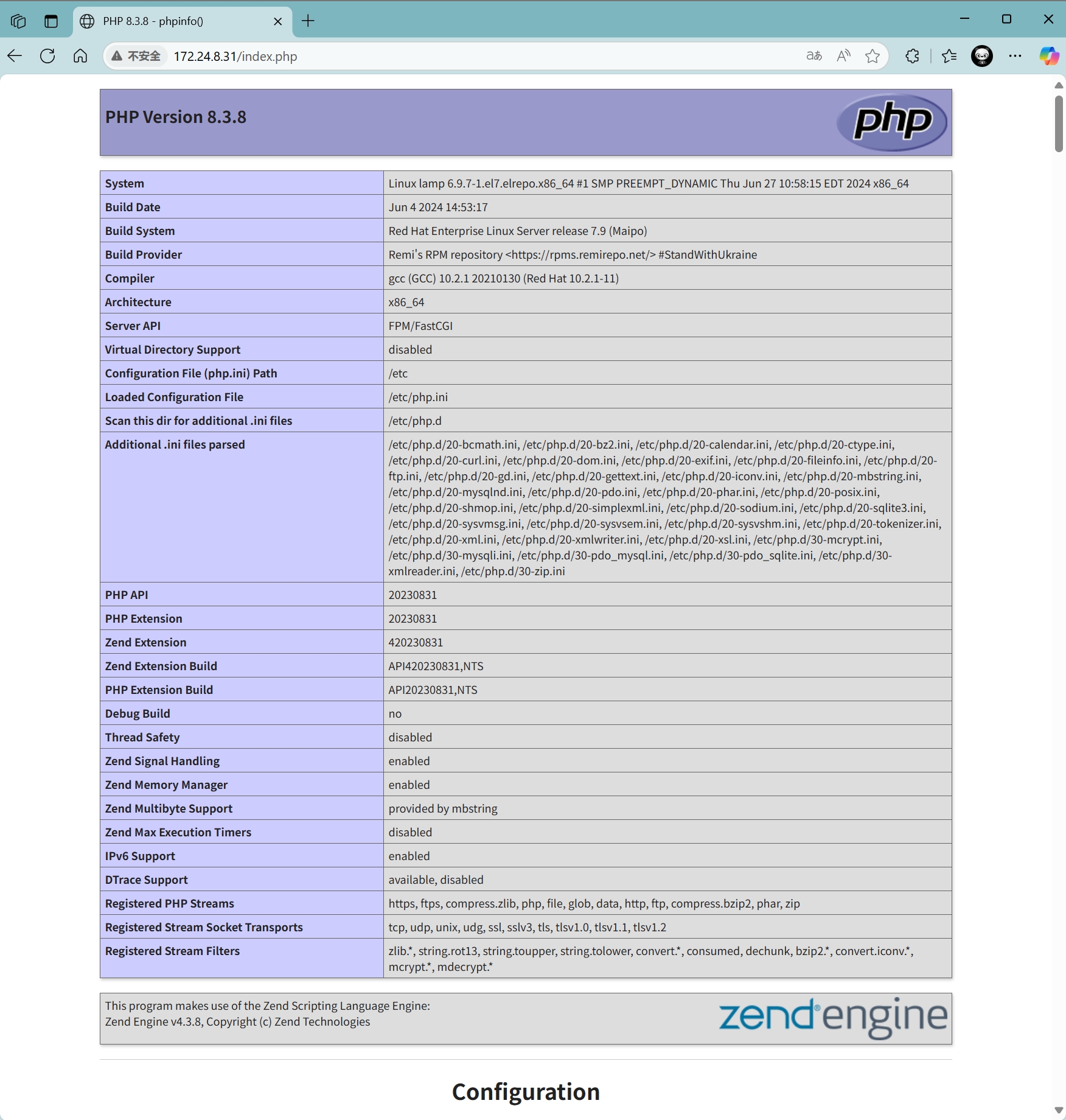Click the Remi's RPM repository value
Viewport: 1066px width, 1120px height.
click(573, 254)
